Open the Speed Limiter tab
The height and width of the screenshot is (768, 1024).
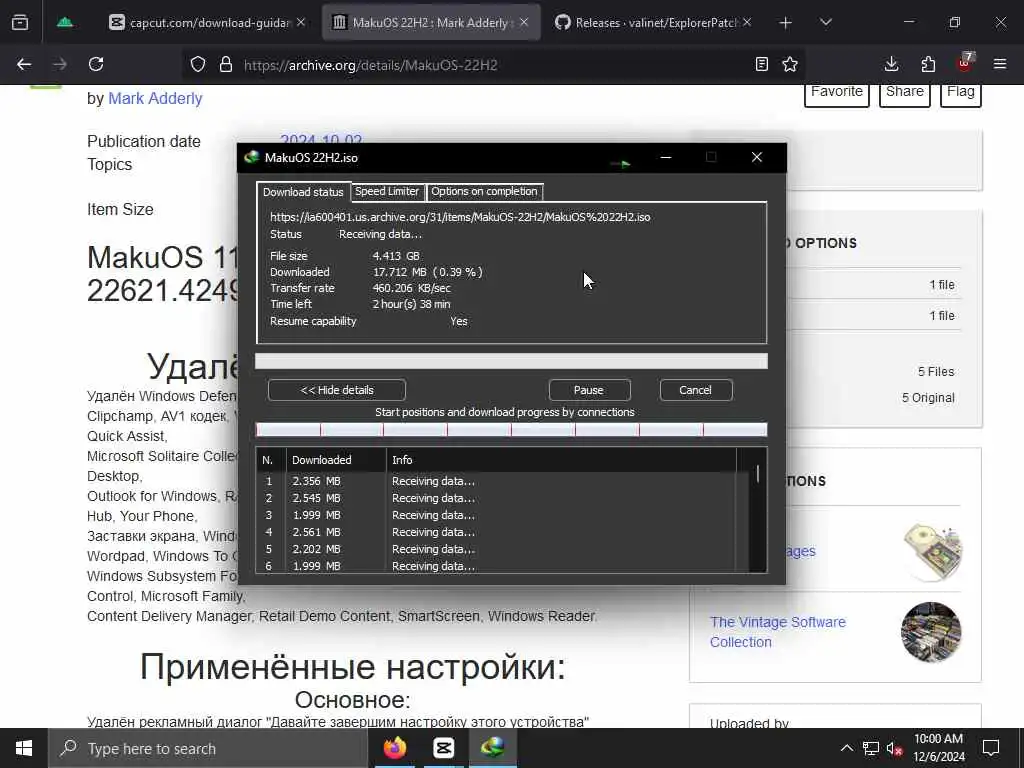(387, 191)
